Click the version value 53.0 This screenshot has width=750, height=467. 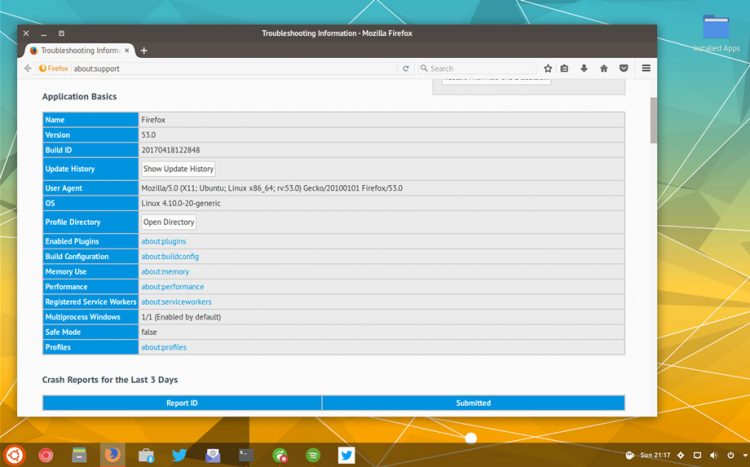[148, 135]
